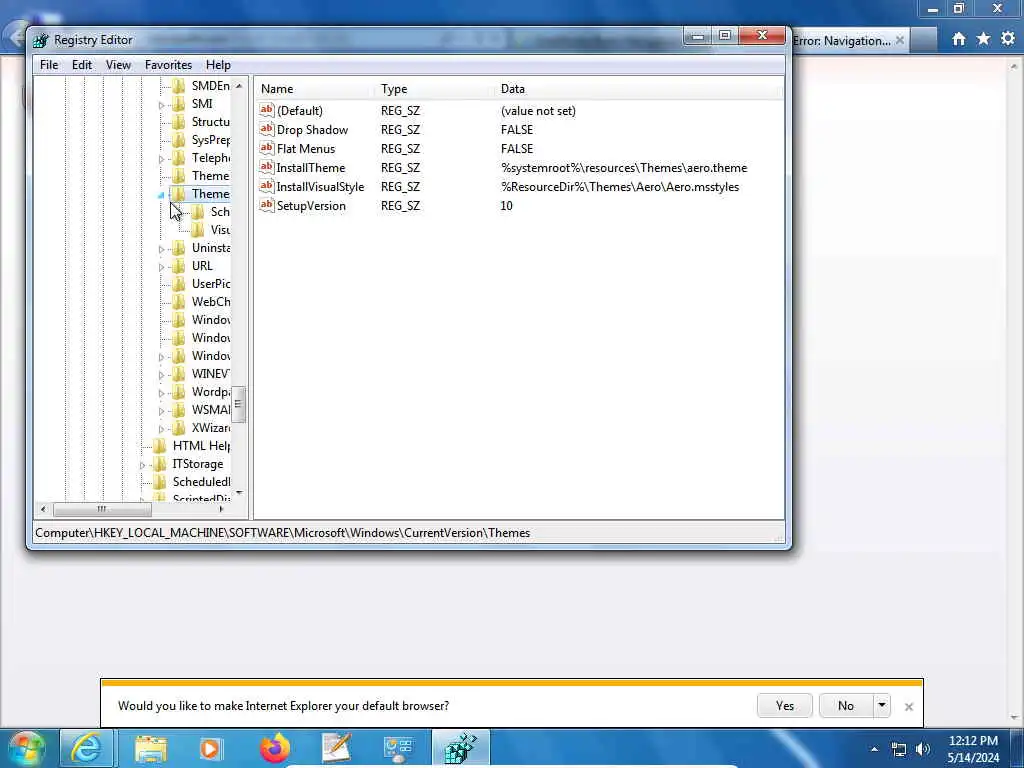
Task: Click the tree scroll up arrow
Action: click(x=238, y=86)
